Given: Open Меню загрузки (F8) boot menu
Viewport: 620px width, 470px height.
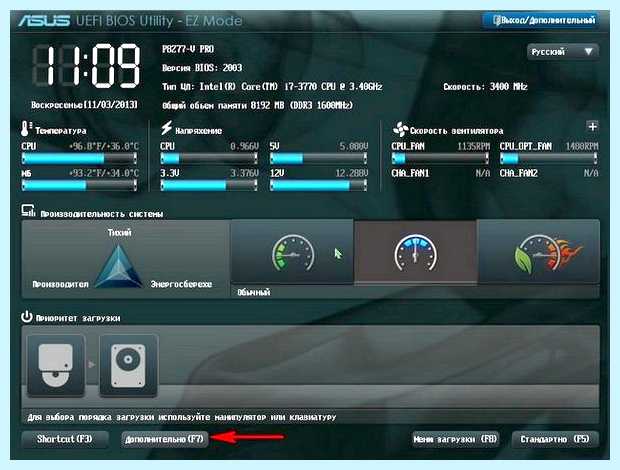Looking at the screenshot, I should pos(455,439).
